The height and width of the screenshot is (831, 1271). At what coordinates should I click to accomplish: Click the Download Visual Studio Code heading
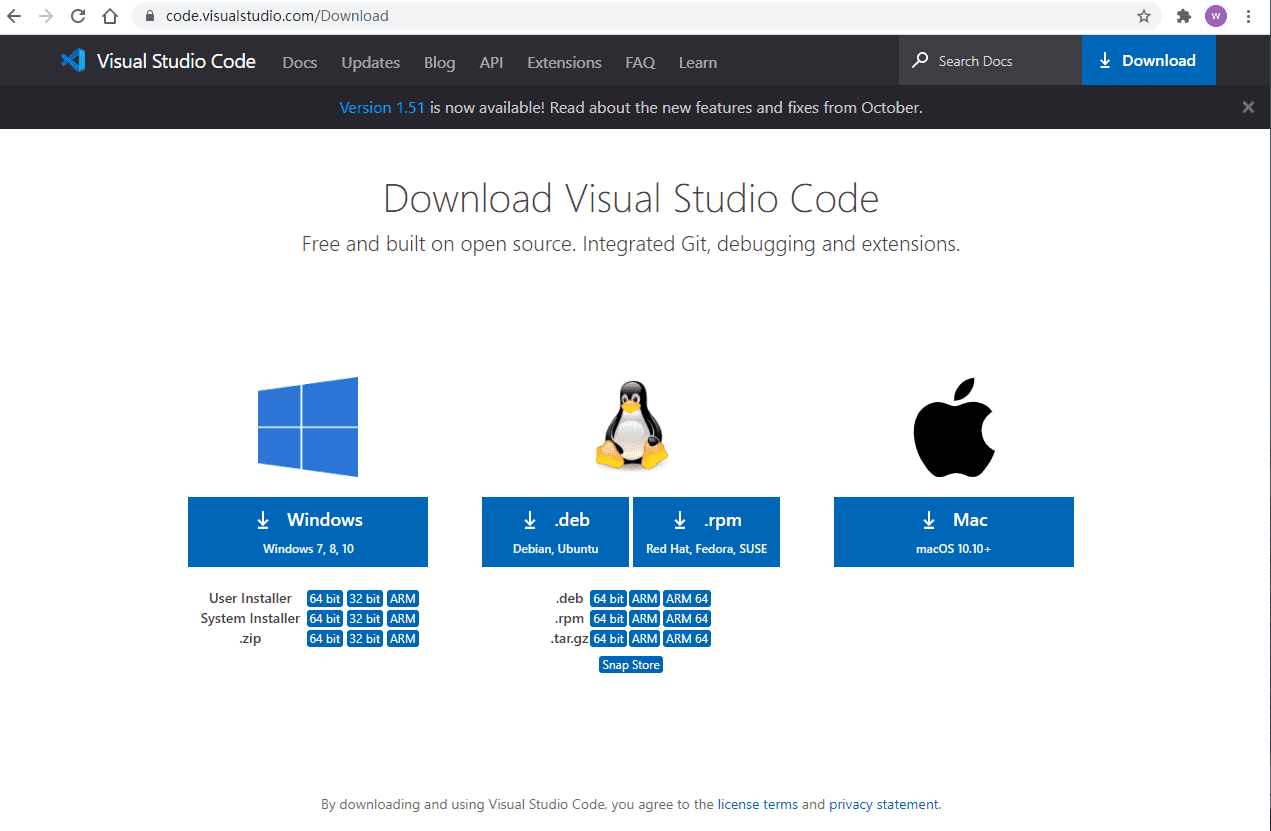[631, 198]
